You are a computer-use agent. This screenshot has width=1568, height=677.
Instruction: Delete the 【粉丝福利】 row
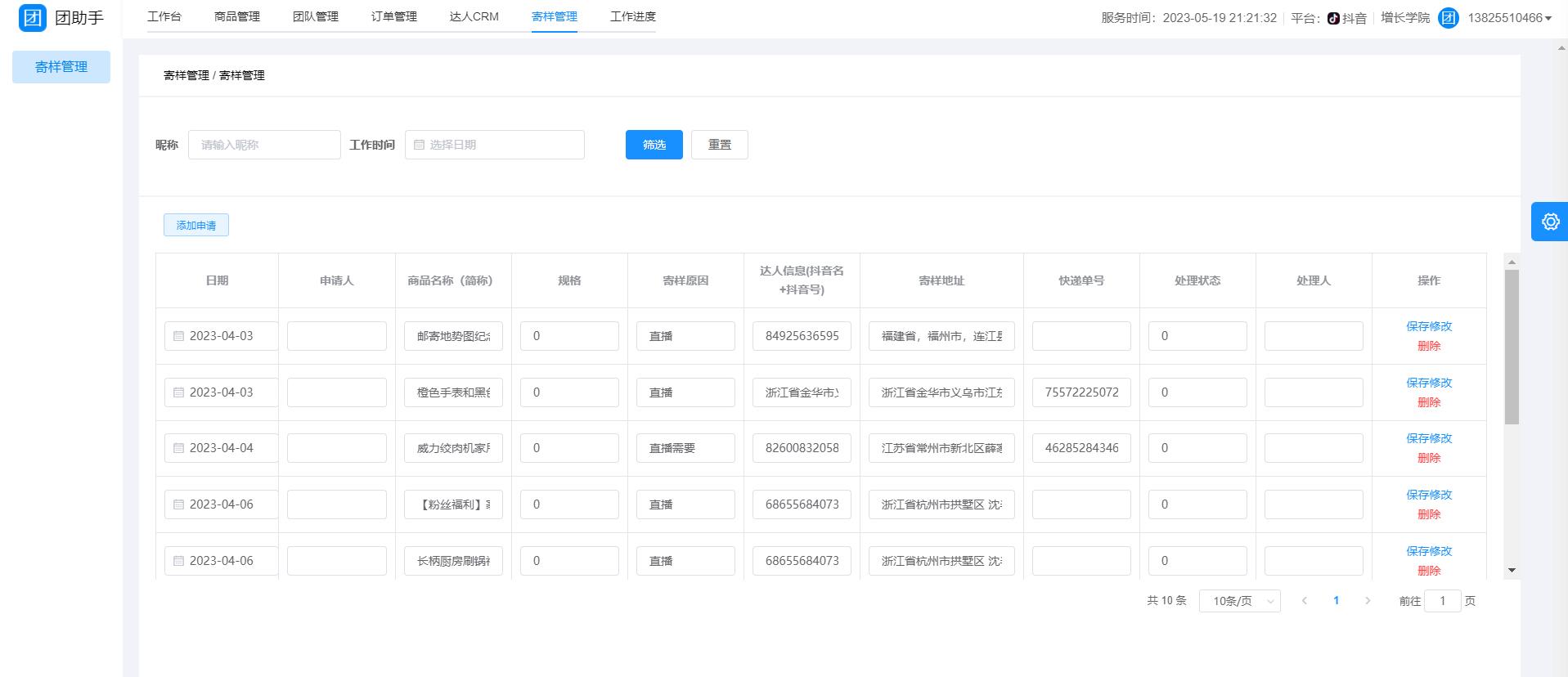[1429, 514]
